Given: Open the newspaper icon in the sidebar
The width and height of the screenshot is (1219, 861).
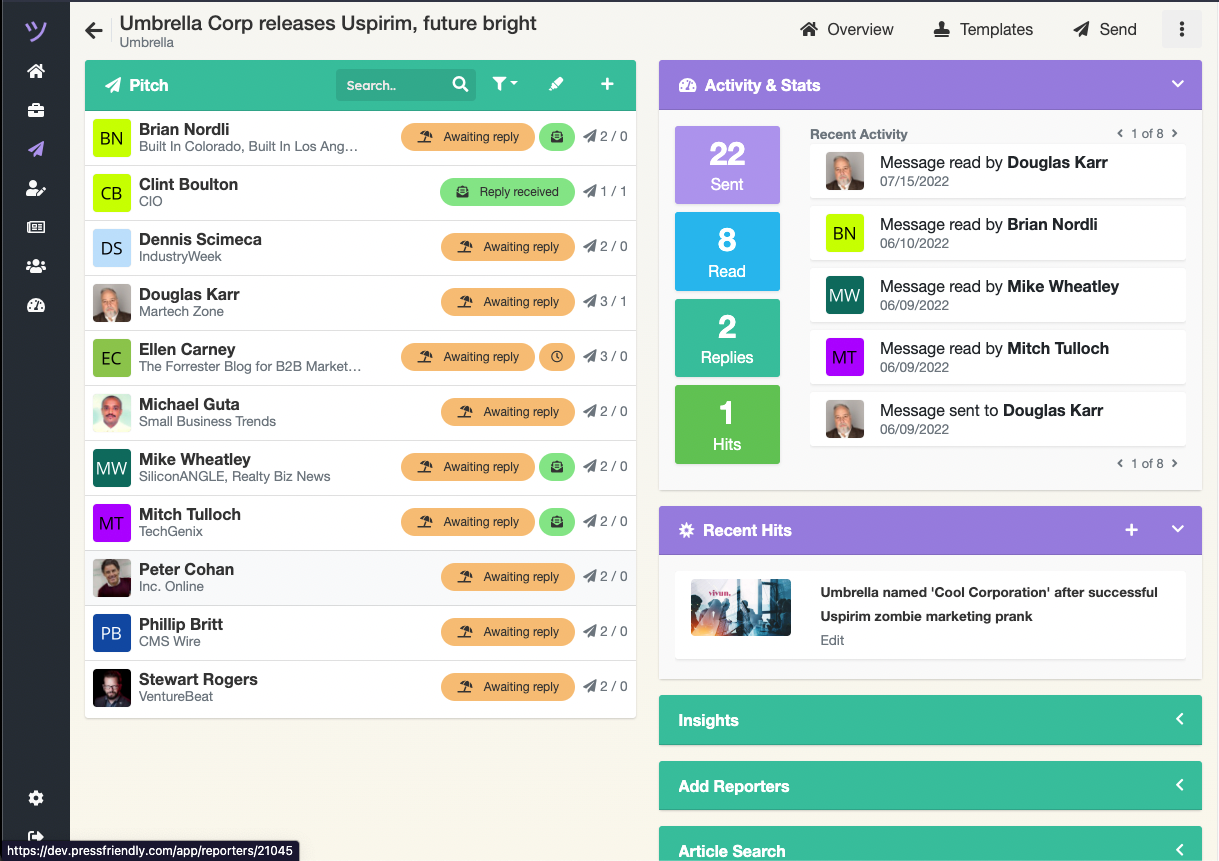Looking at the screenshot, I should 36,227.
